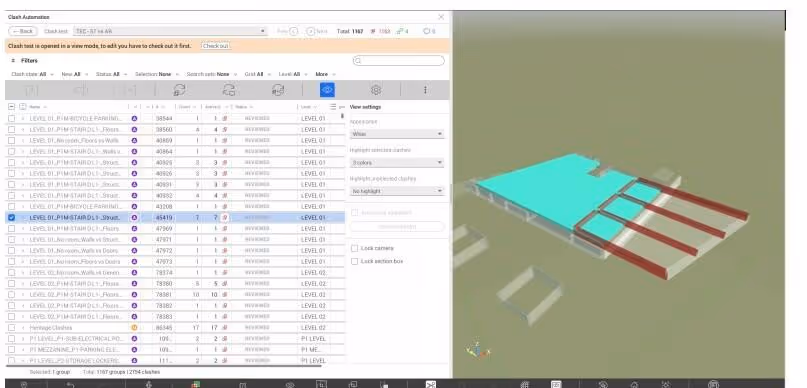This screenshot has width=807, height=388.
Task: Click the Filters icon beside Filters label
Action: coord(13,61)
